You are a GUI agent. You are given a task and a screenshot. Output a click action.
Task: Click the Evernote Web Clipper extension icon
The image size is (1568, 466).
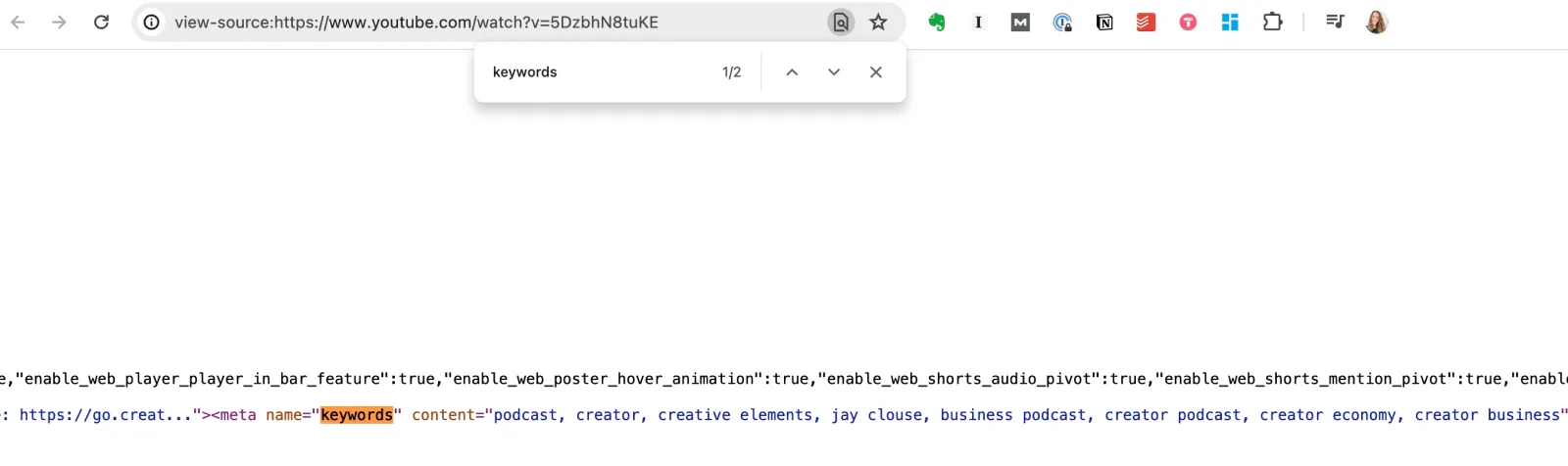(937, 22)
